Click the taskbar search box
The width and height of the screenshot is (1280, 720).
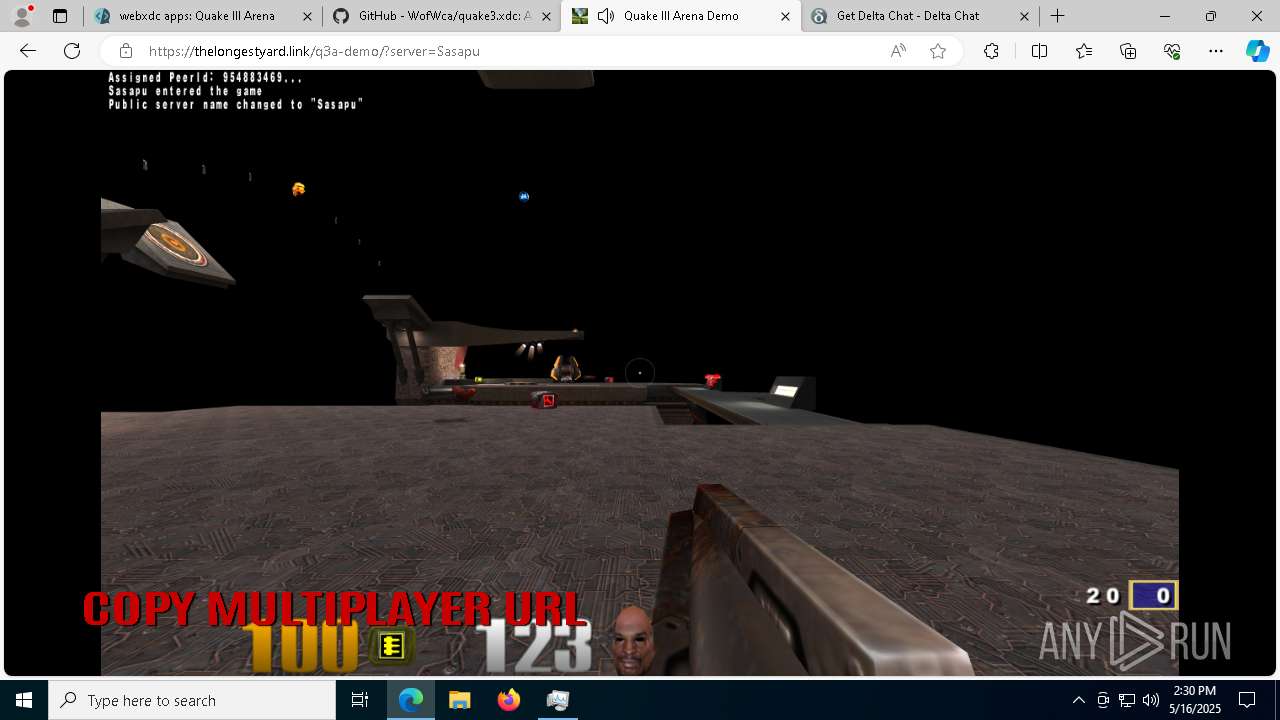192,700
